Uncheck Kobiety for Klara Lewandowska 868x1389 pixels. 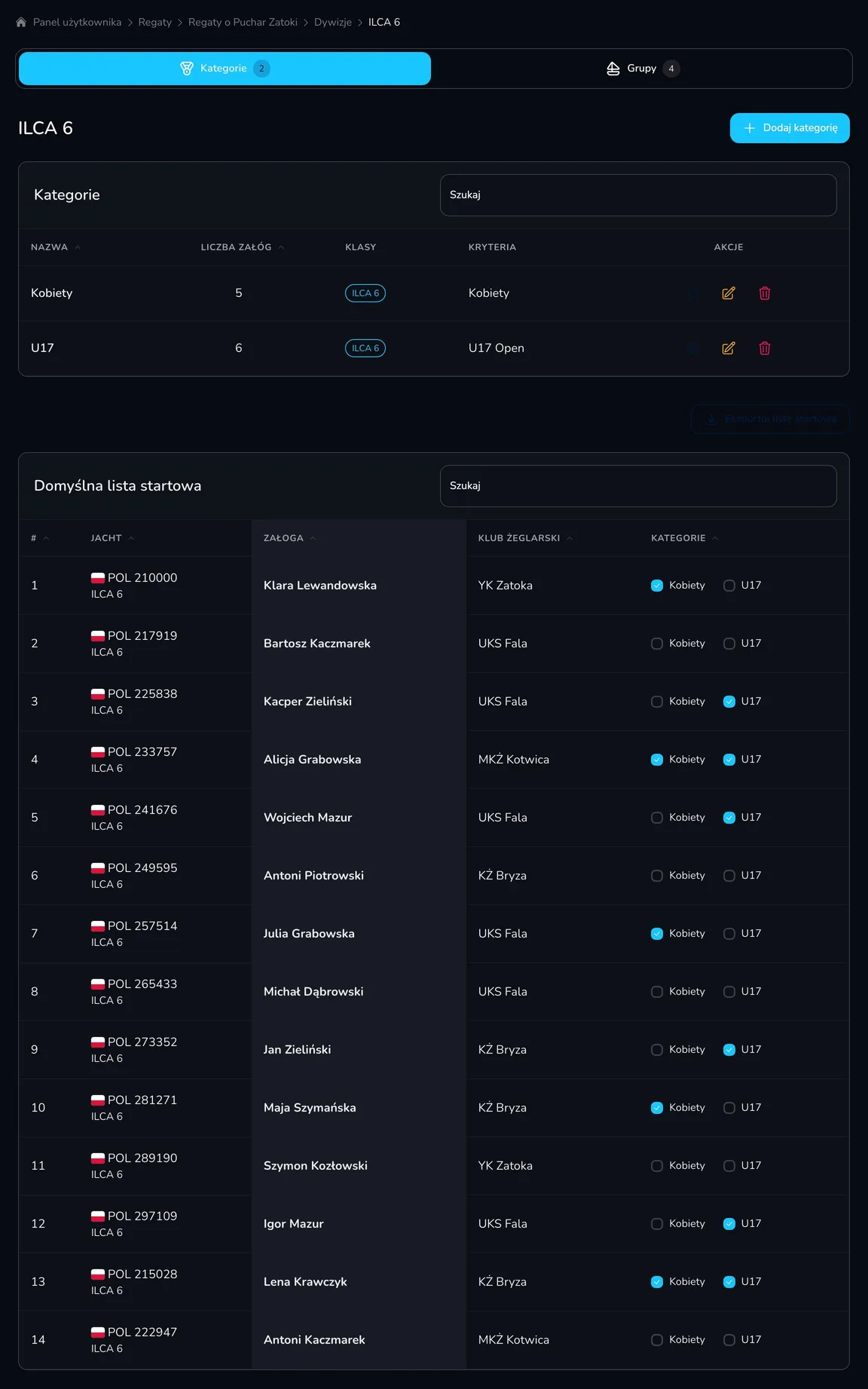[657, 586]
